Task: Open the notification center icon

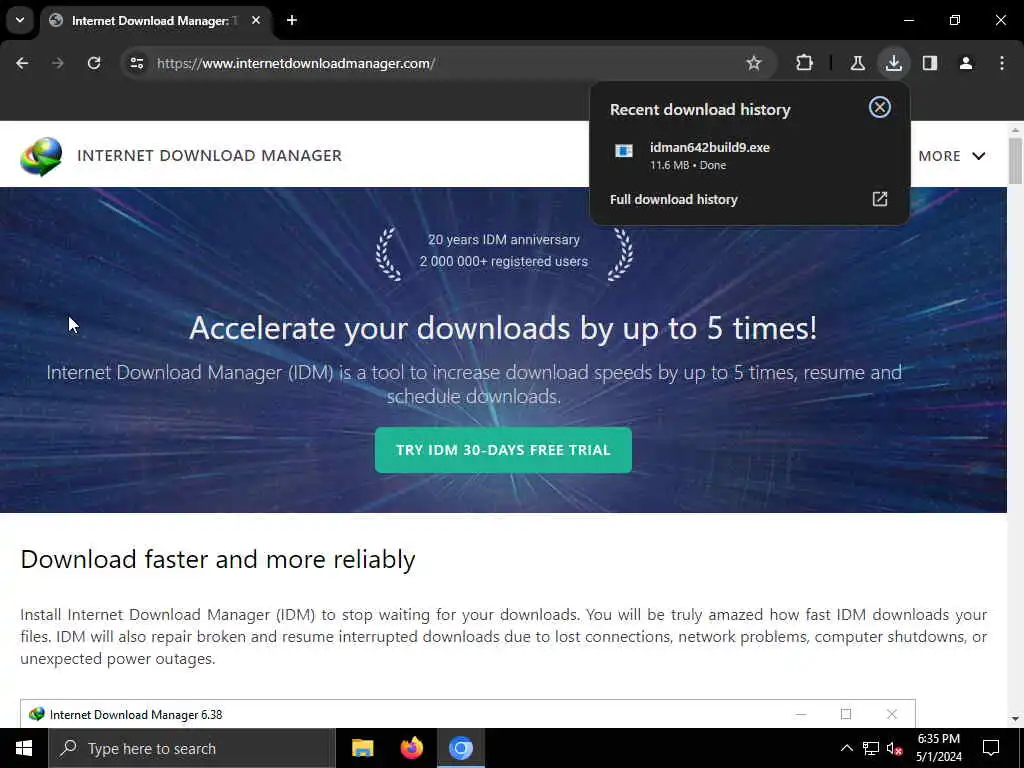Action: [x=991, y=748]
